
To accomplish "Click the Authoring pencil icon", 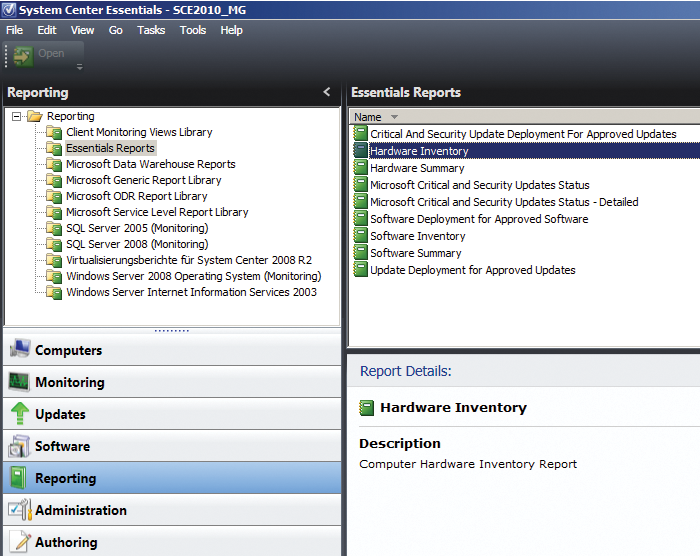I will [20, 542].
